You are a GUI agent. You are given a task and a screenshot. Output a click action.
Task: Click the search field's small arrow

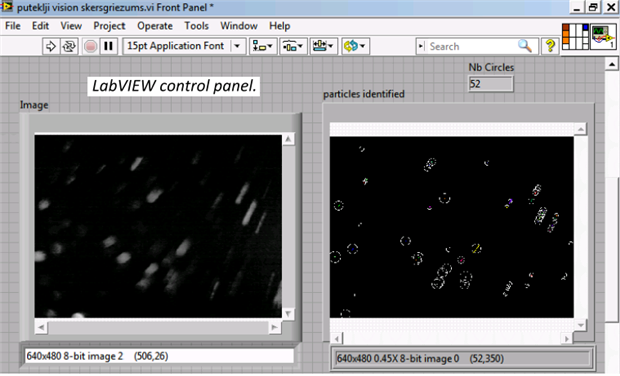coord(421,46)
